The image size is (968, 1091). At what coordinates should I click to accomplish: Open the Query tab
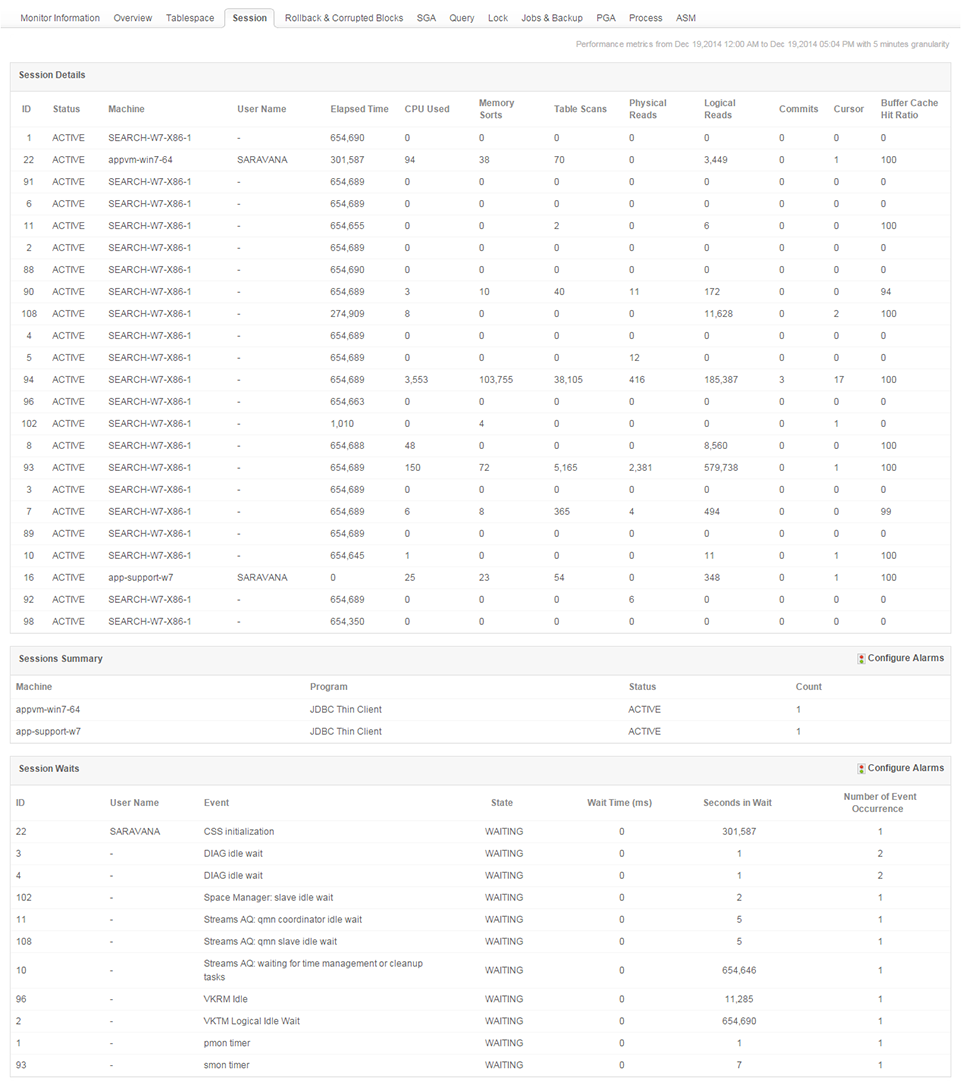(x=462, y=18)
